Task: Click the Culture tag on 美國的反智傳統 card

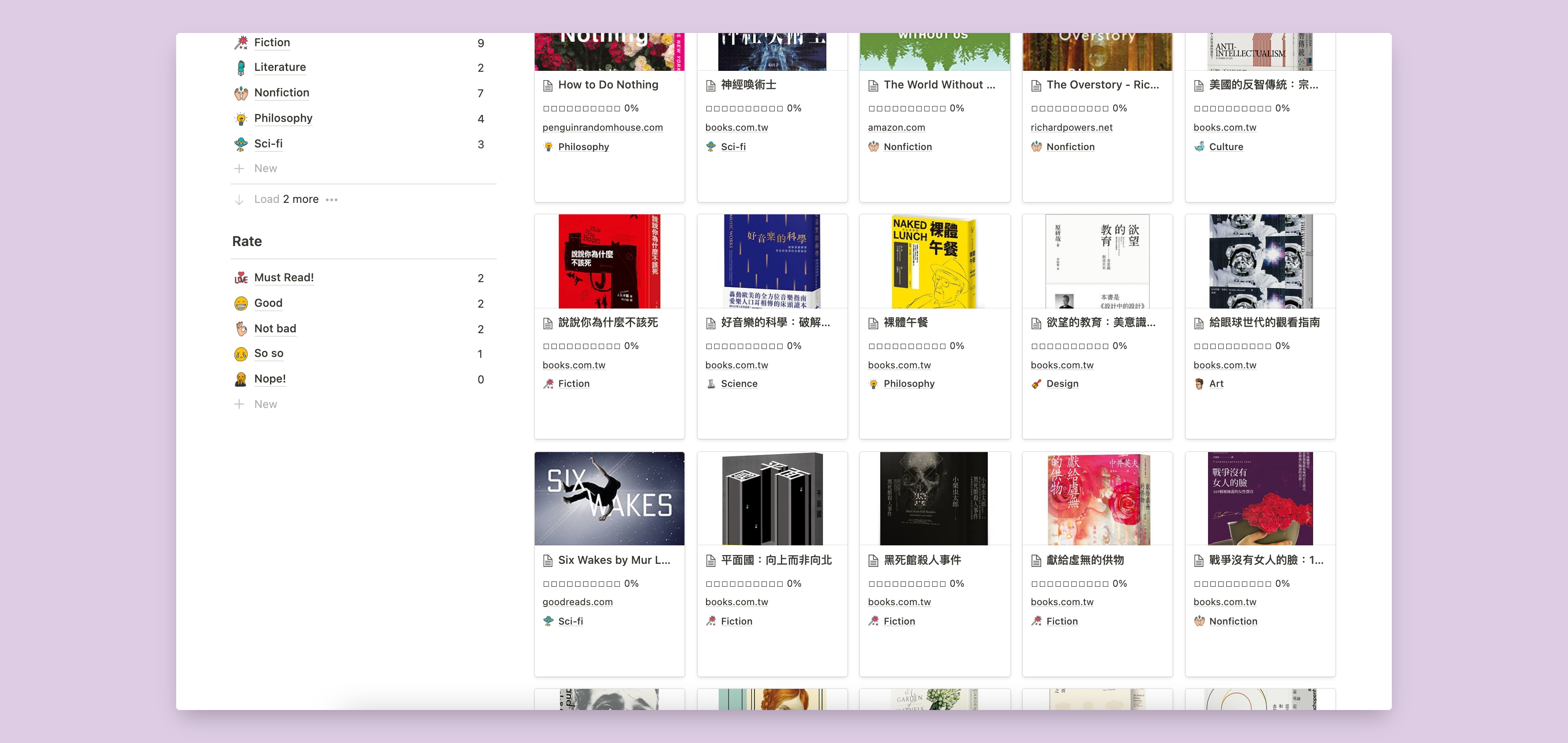Action: pos(1225,147)
